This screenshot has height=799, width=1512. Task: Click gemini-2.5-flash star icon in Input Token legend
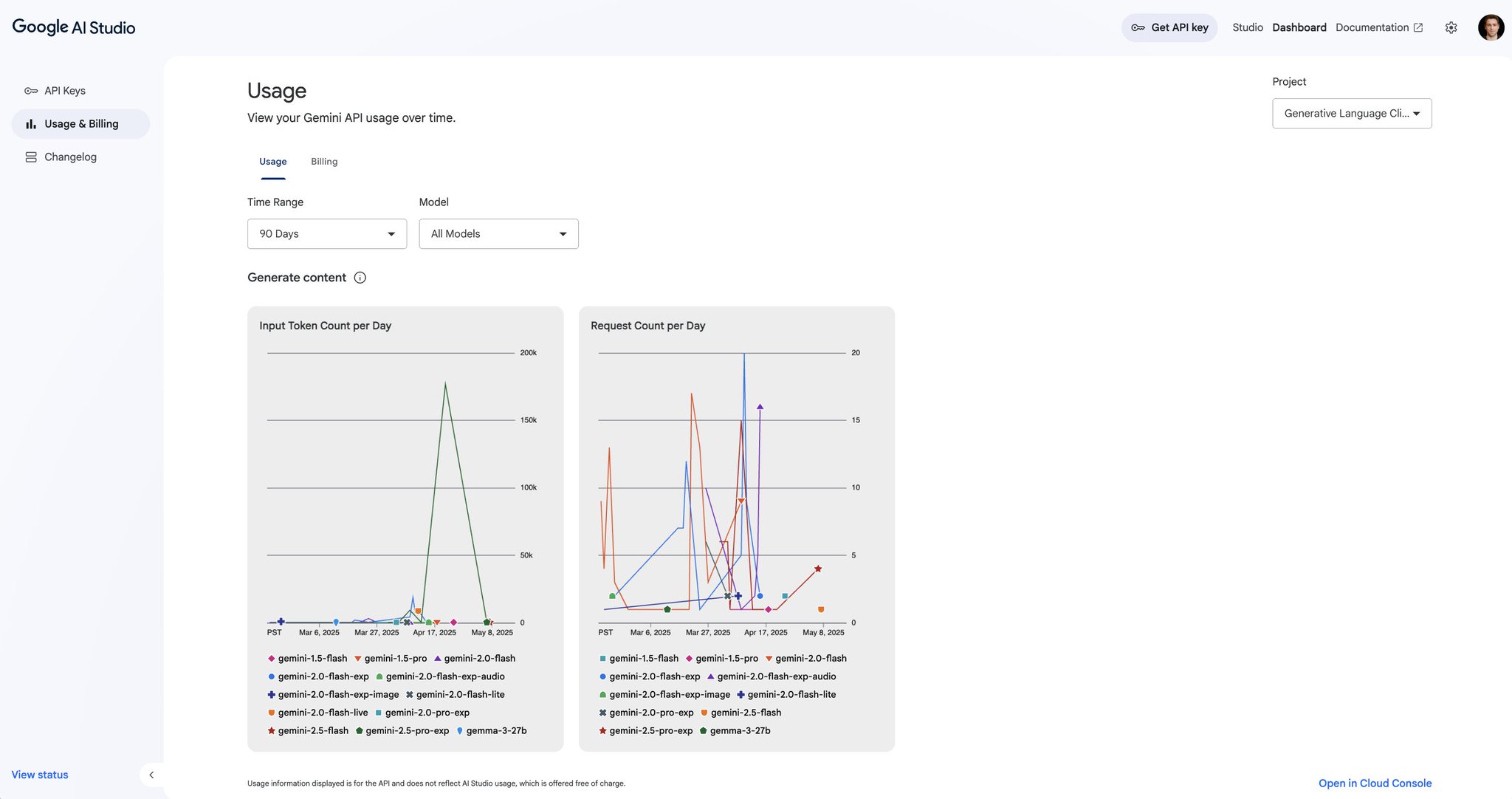[272, 731]
